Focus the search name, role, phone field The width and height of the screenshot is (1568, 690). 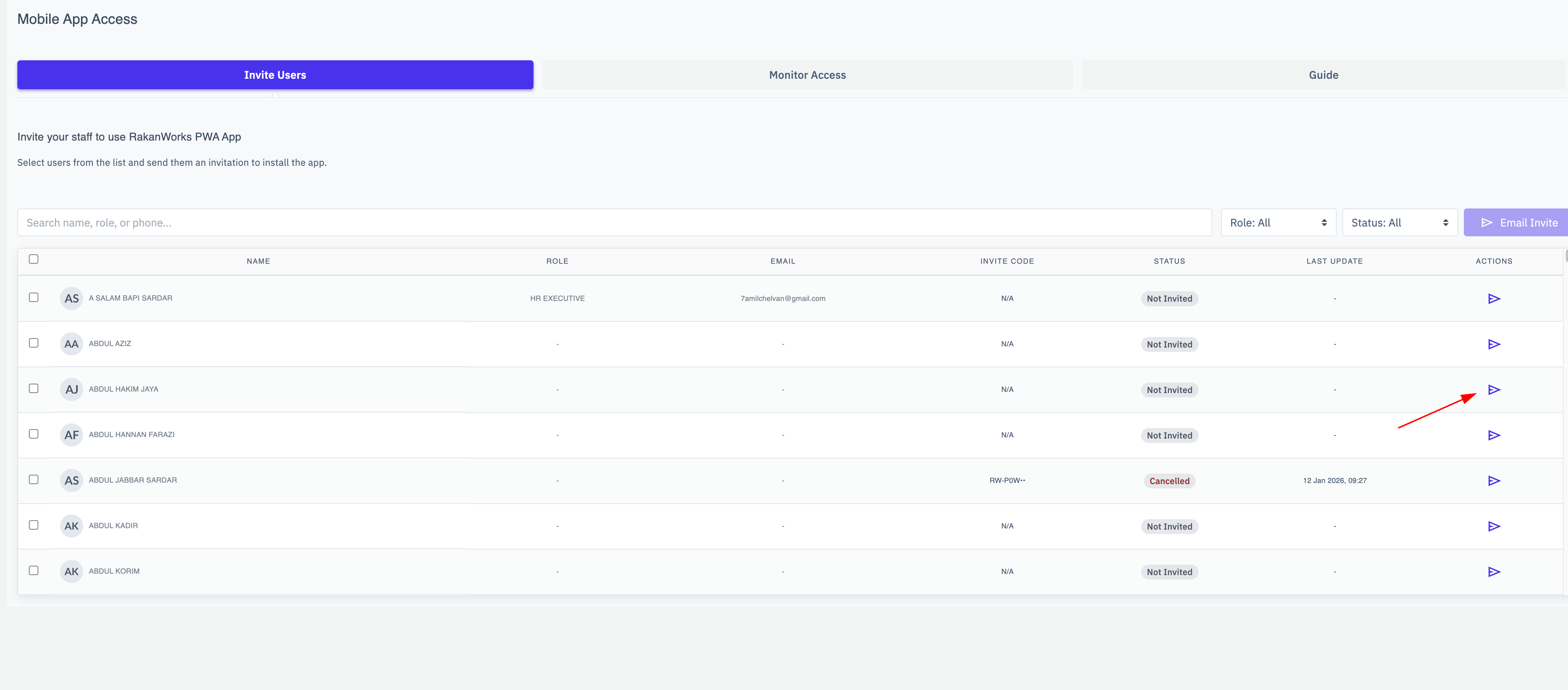tap(613, 223)
